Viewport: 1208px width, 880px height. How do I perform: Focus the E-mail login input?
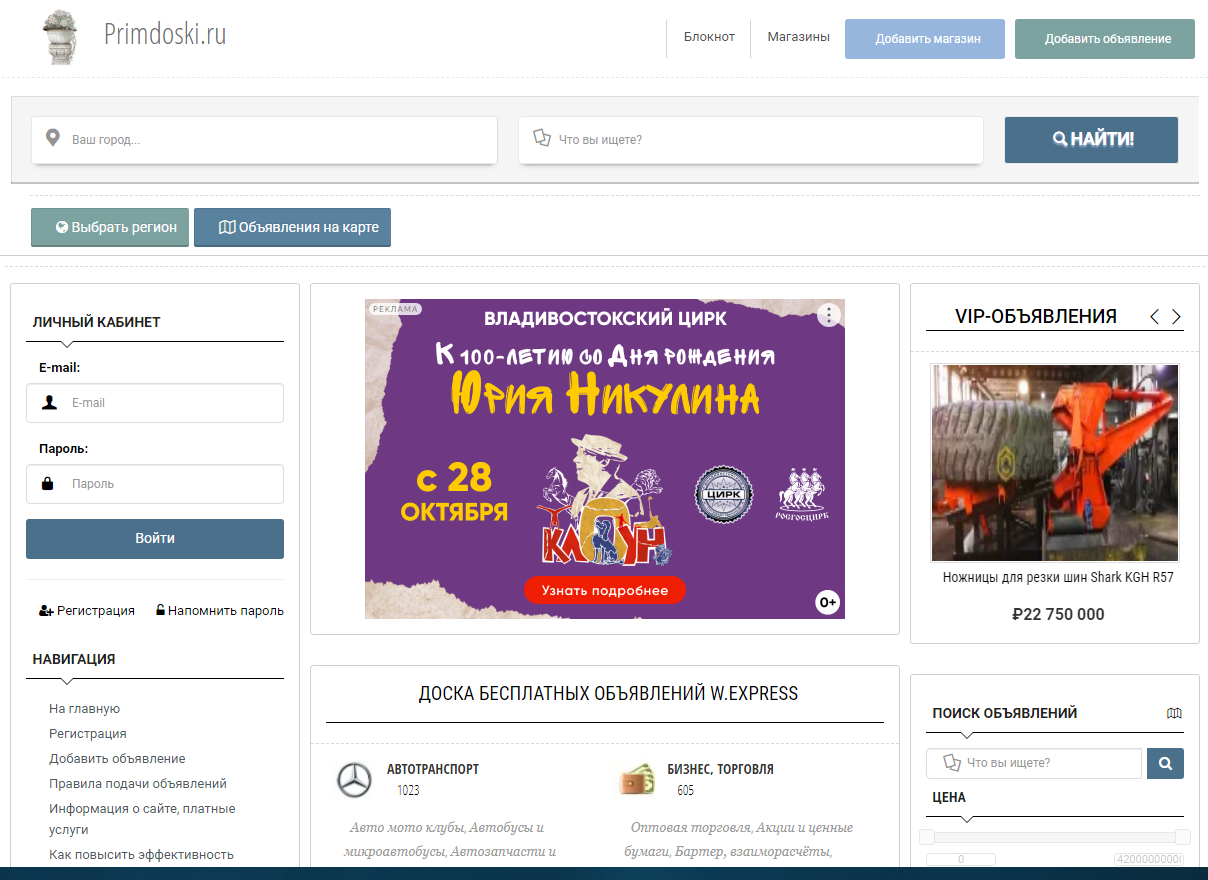click(x=155, y=403)
